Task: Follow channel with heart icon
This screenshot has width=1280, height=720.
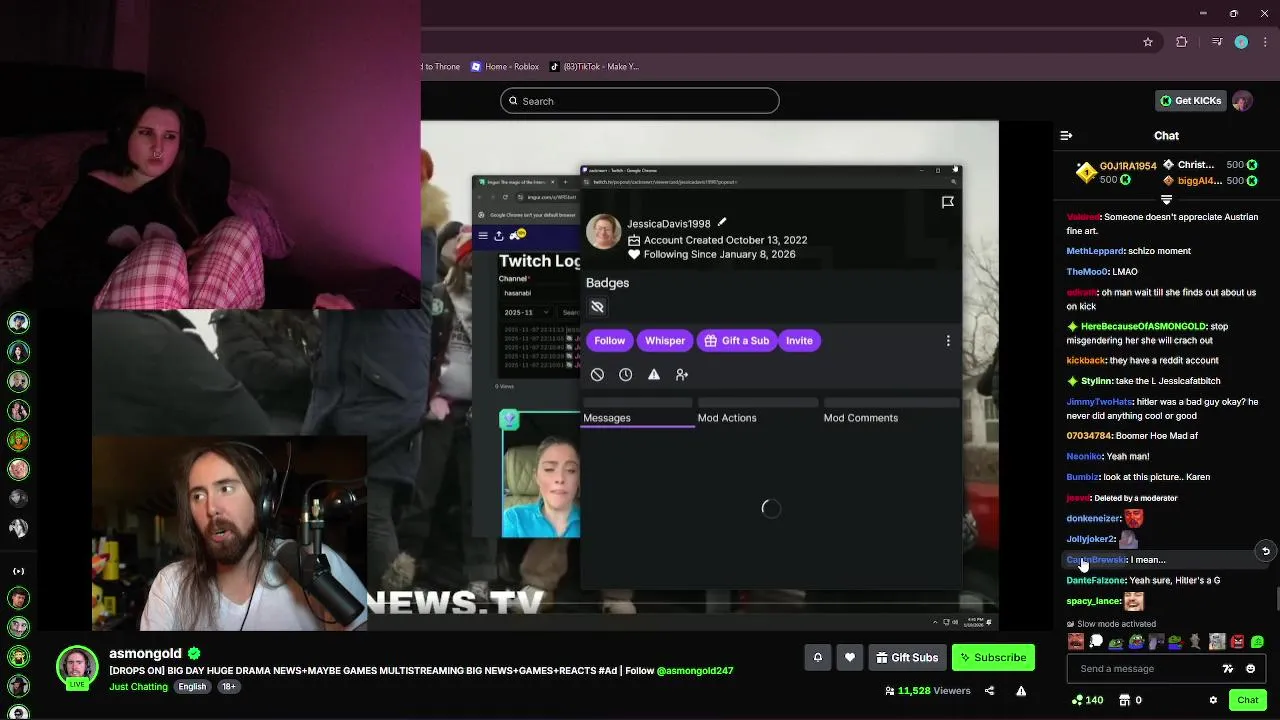Action: (850, 657)
